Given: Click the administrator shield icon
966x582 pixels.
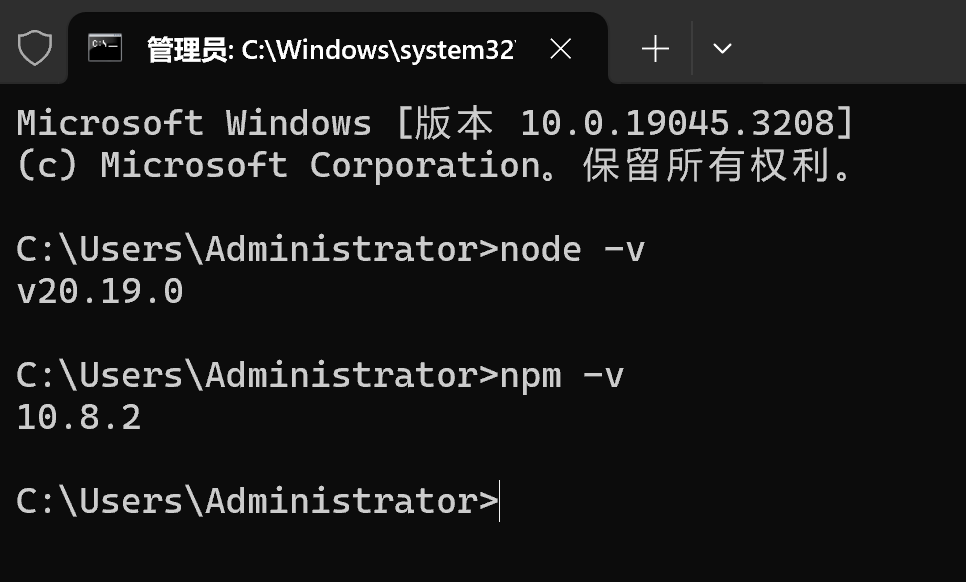Looking at the screenshot, I should click(x=34, y=48).
